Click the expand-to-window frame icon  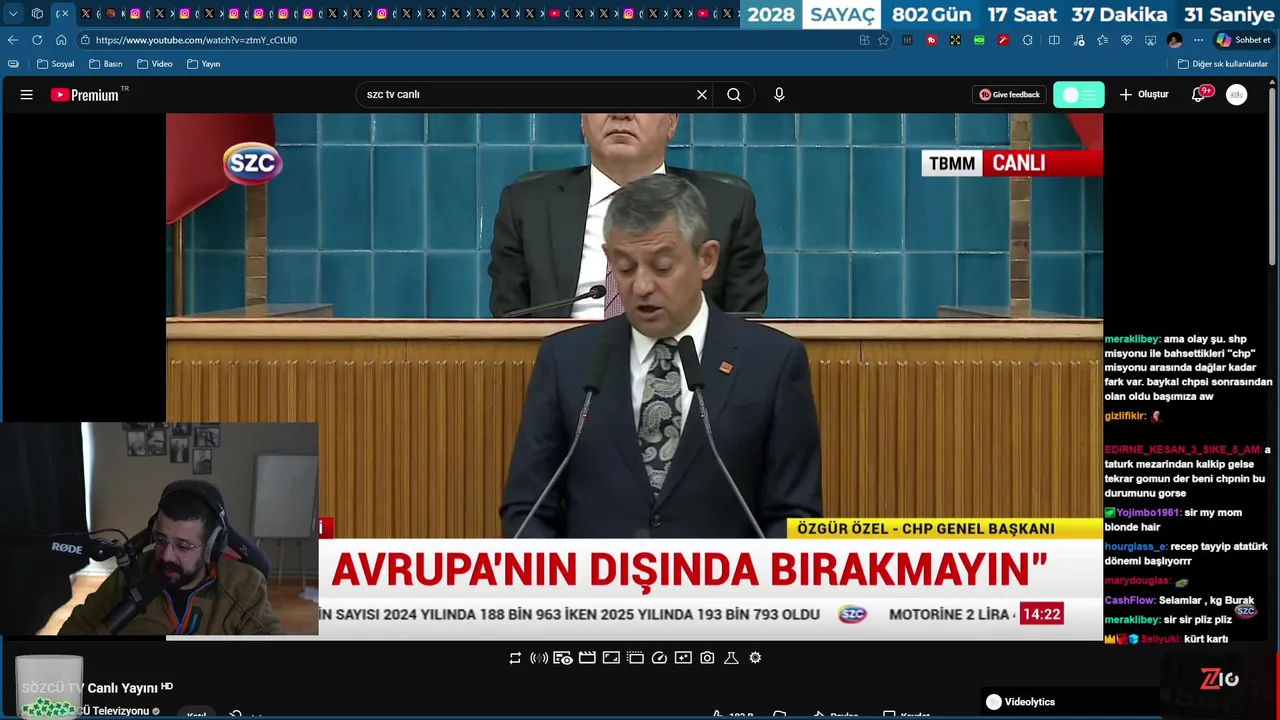point(611,658)
